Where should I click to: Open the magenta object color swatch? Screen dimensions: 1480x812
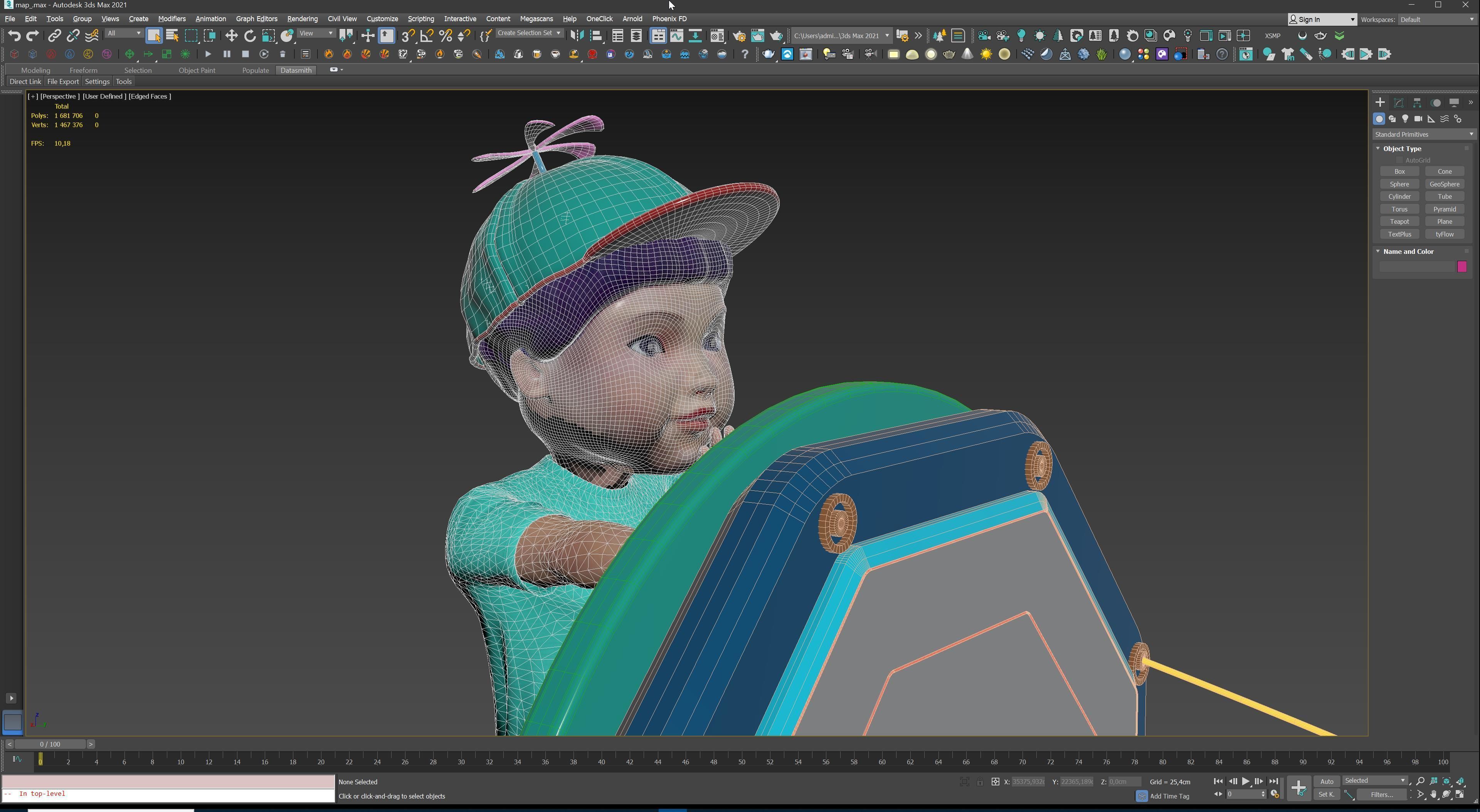1461,267
